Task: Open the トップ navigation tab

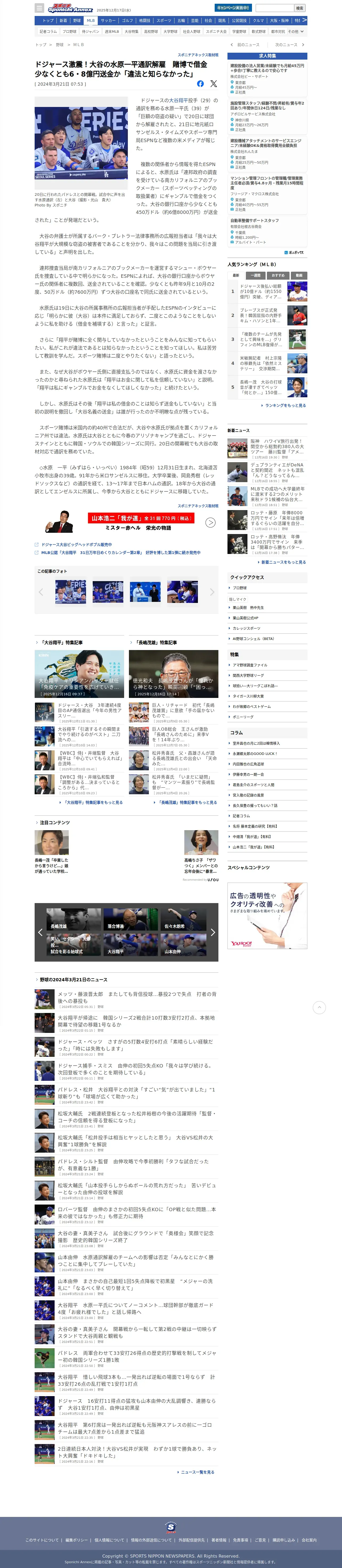Action: pos(48,21)
